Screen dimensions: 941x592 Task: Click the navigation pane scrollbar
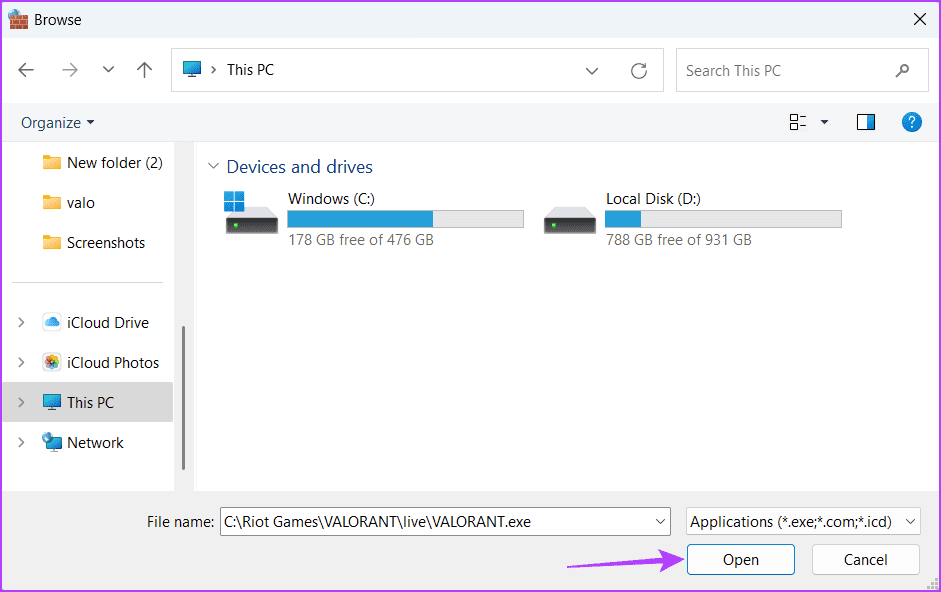pos(183,397)
